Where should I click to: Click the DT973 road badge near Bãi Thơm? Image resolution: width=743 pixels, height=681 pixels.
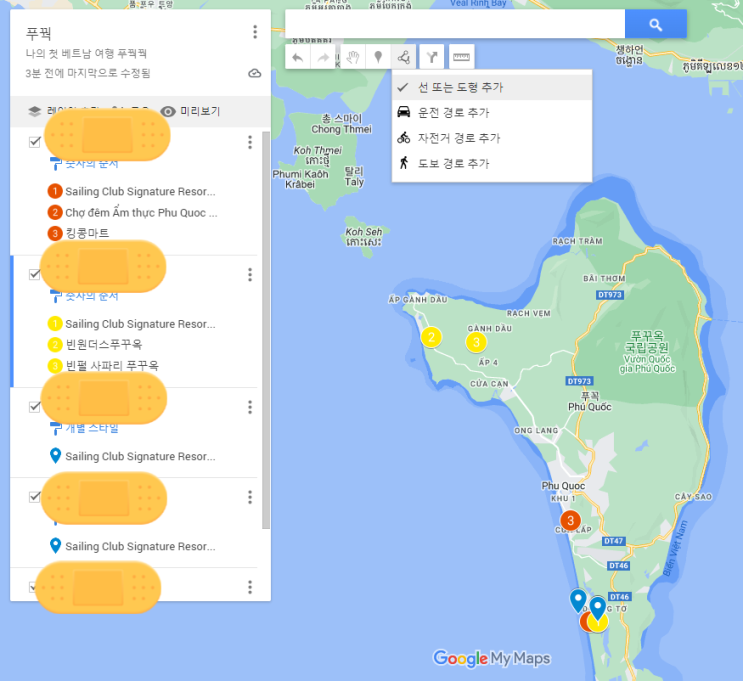click(x=609, y=295)
